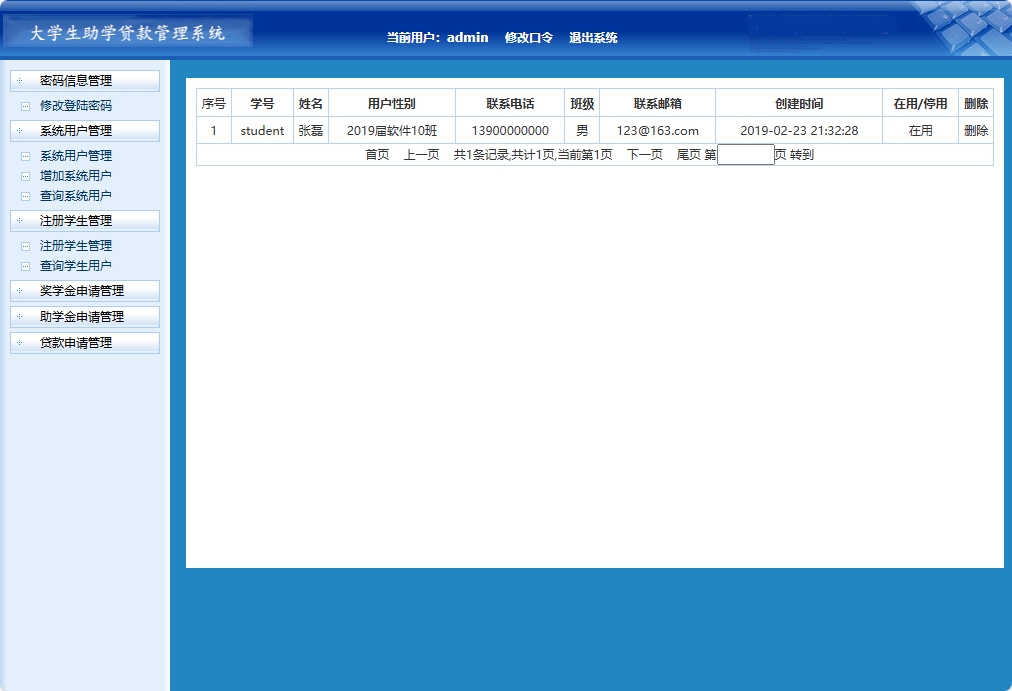Go to 首页 in the pagination bar
Image resolution: width=1012 pixels, height=691 pixels.
pos(375,154)
